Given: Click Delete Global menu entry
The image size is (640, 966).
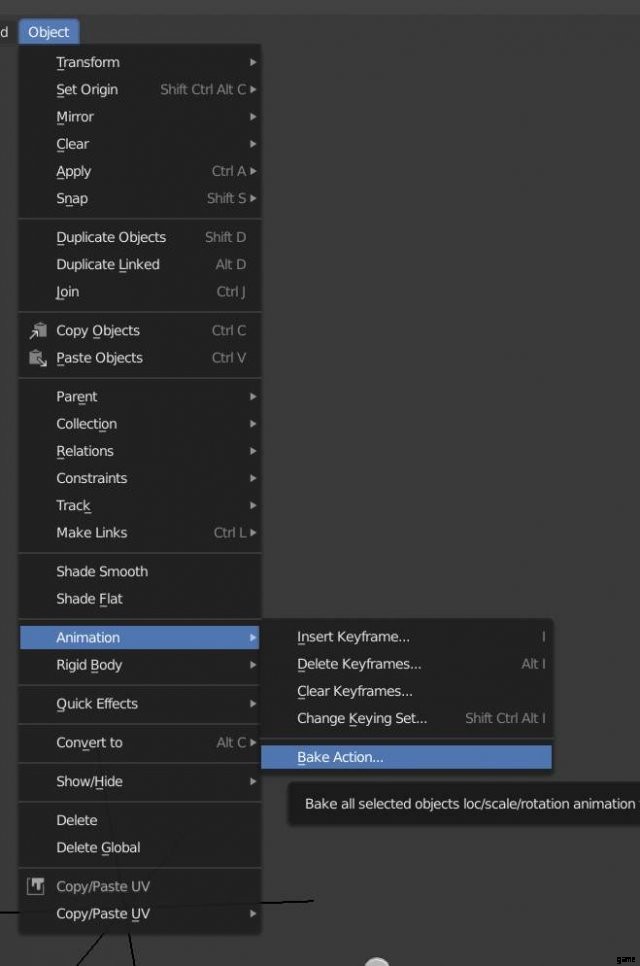Looking at the screenshot, I should click(x=98, y=847).
